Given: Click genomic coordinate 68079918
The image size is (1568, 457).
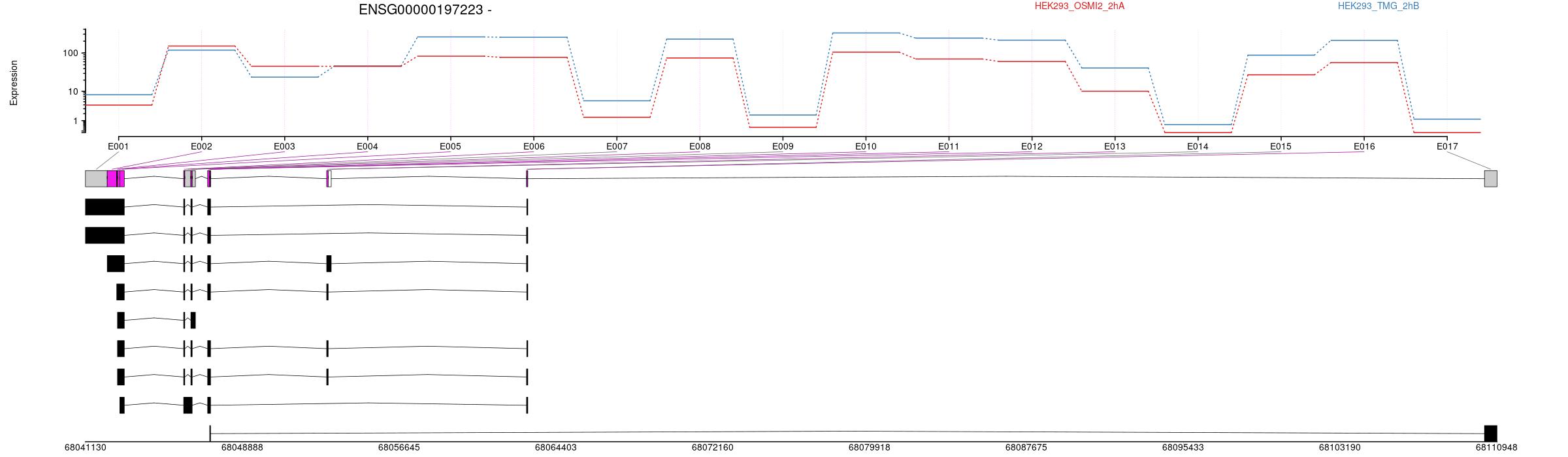Looking at the screenshot, I should [x=869, y=448].
